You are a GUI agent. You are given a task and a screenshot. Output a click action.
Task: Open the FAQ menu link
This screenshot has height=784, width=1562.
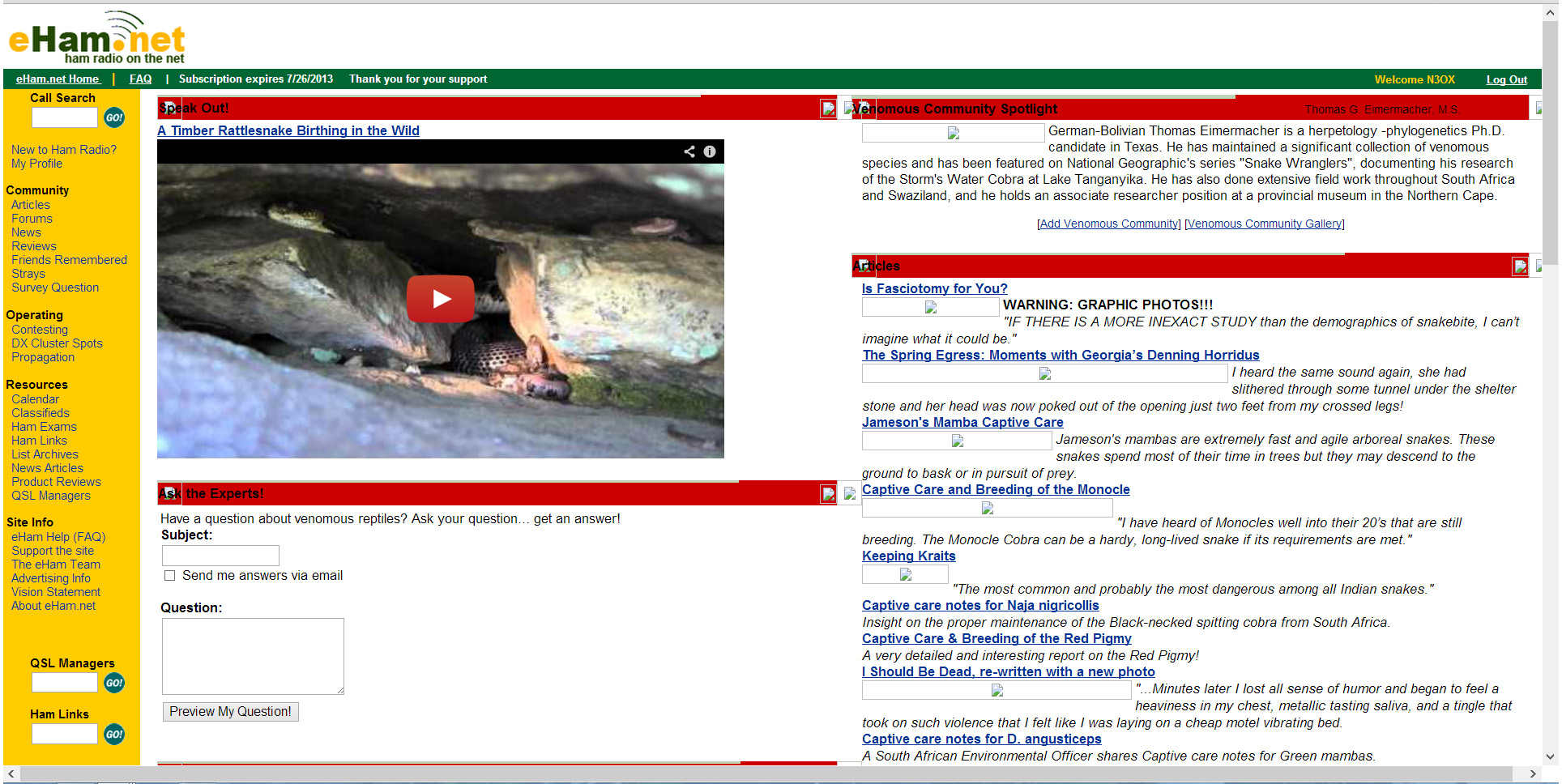coord(140,79)
